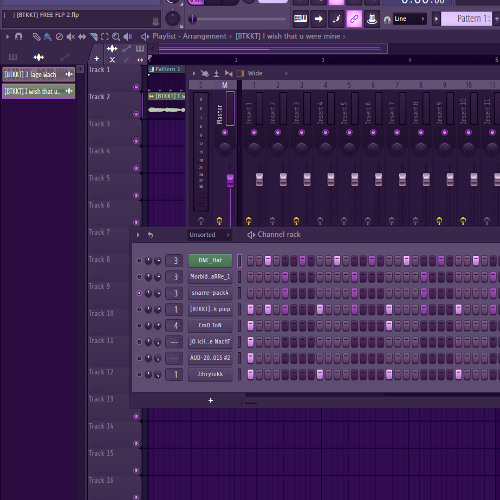Toggle Insert 5 mute LED
The height and width of the screenshot is (500, 500).
(349, 133)
